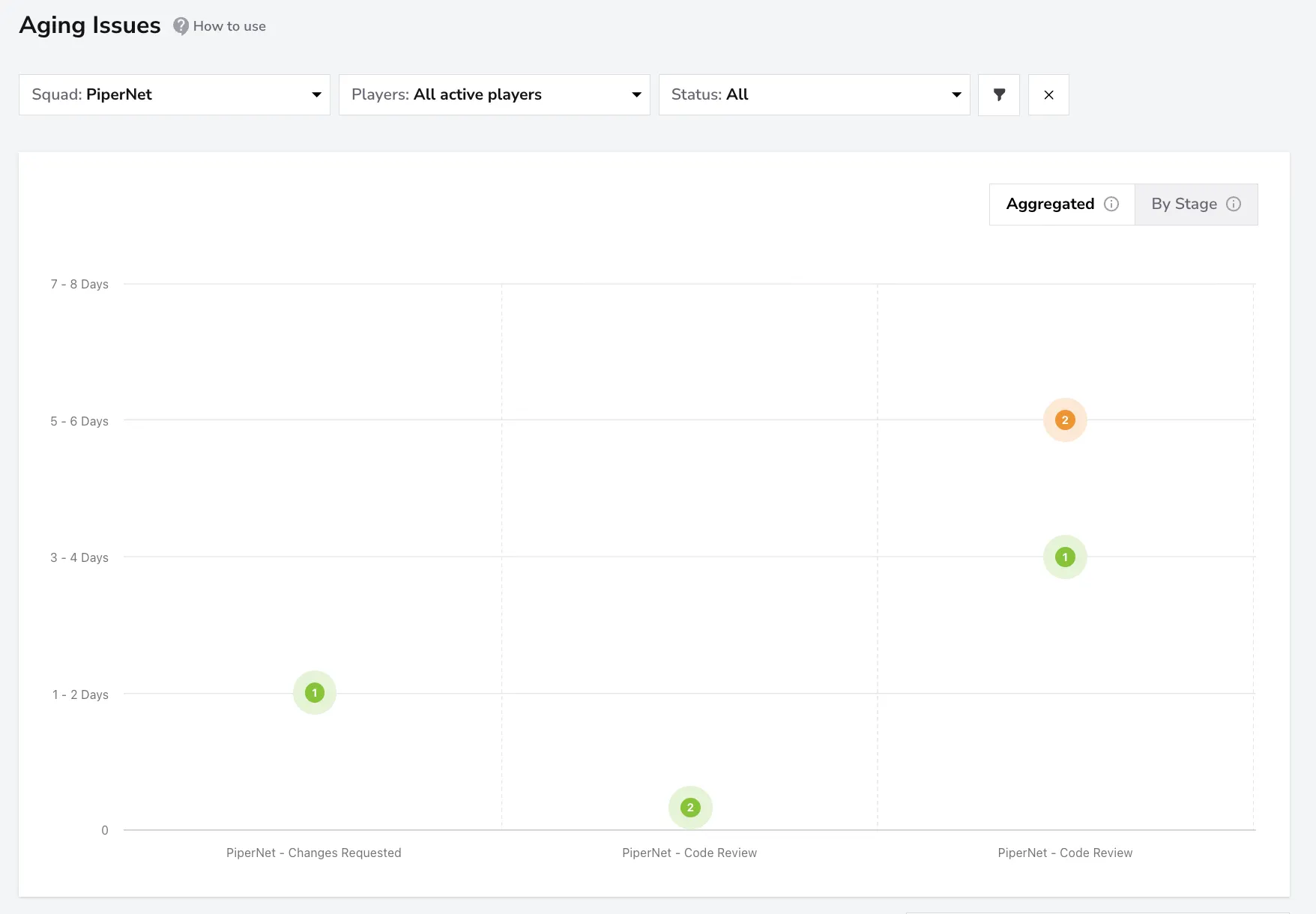This screenshot has height=914, width=1316.
Task: Open the Players: All active players dropdown
Action: click(x=495, y=94)
